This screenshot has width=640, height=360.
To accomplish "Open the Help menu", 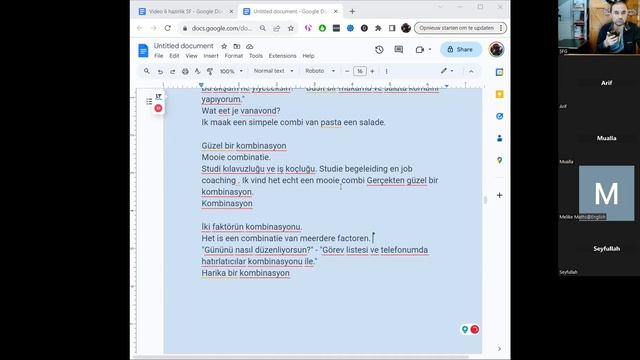I will click(x=308, y=56).
